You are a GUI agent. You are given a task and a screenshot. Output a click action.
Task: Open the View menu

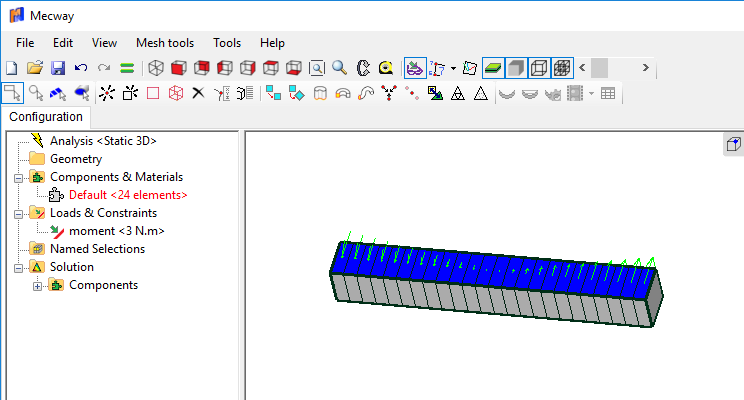pyautogui.click(x=104, y=43)
